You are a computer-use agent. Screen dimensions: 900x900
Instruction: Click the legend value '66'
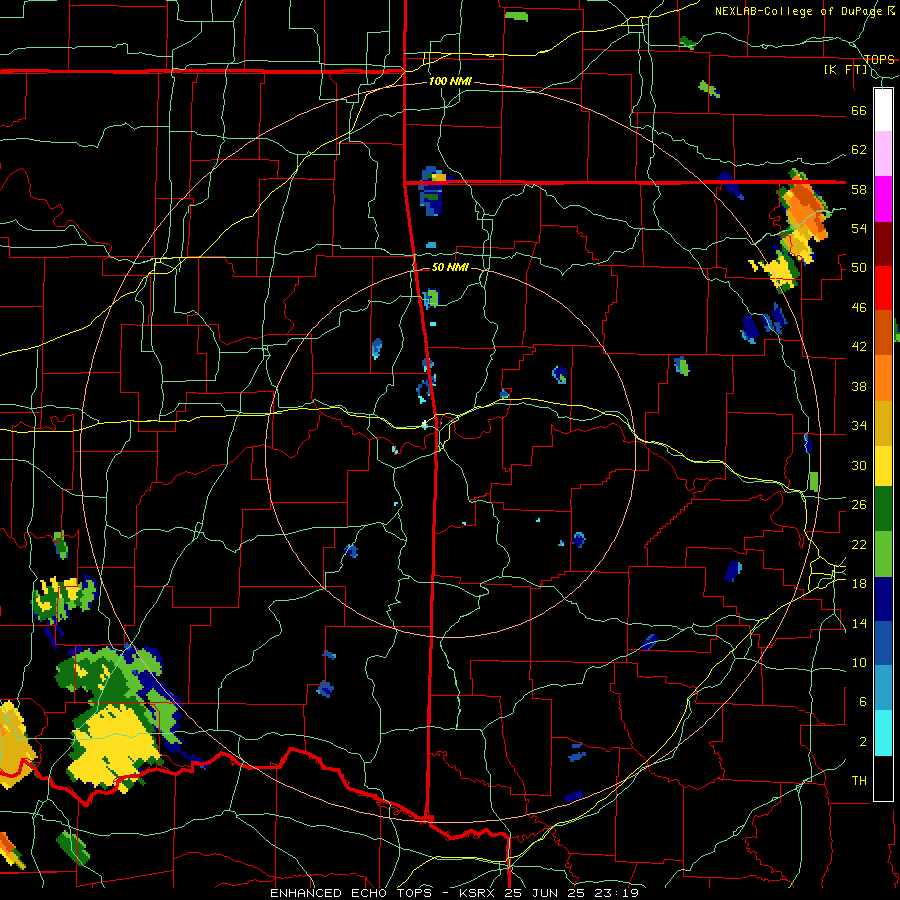(859, 111)
